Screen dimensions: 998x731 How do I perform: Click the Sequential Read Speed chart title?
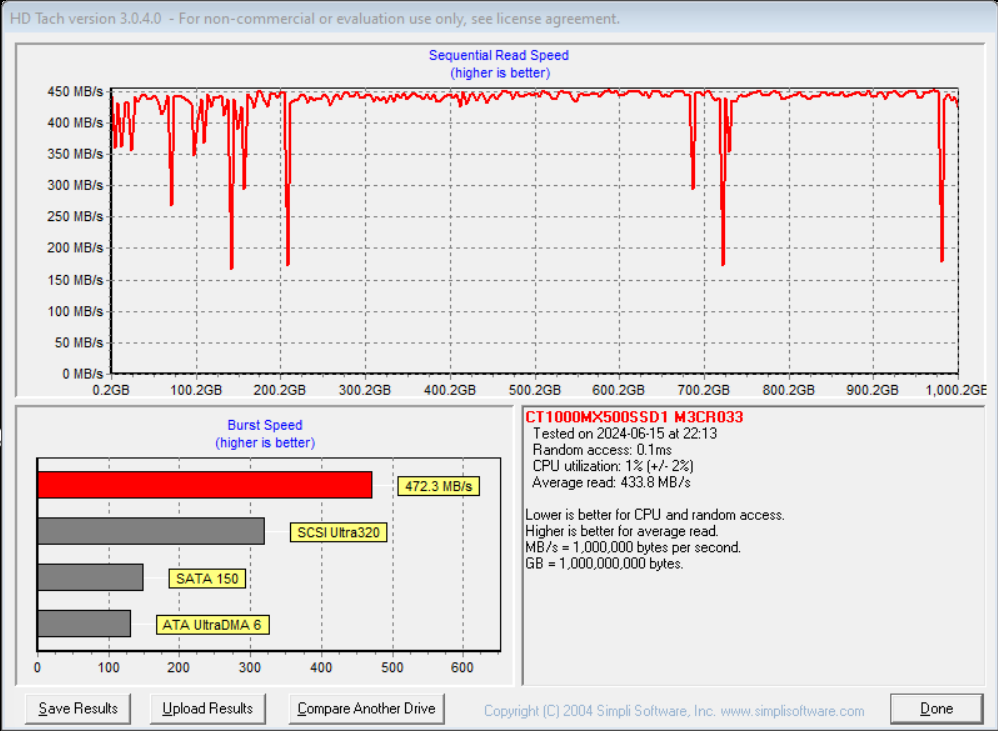(498, 55)
